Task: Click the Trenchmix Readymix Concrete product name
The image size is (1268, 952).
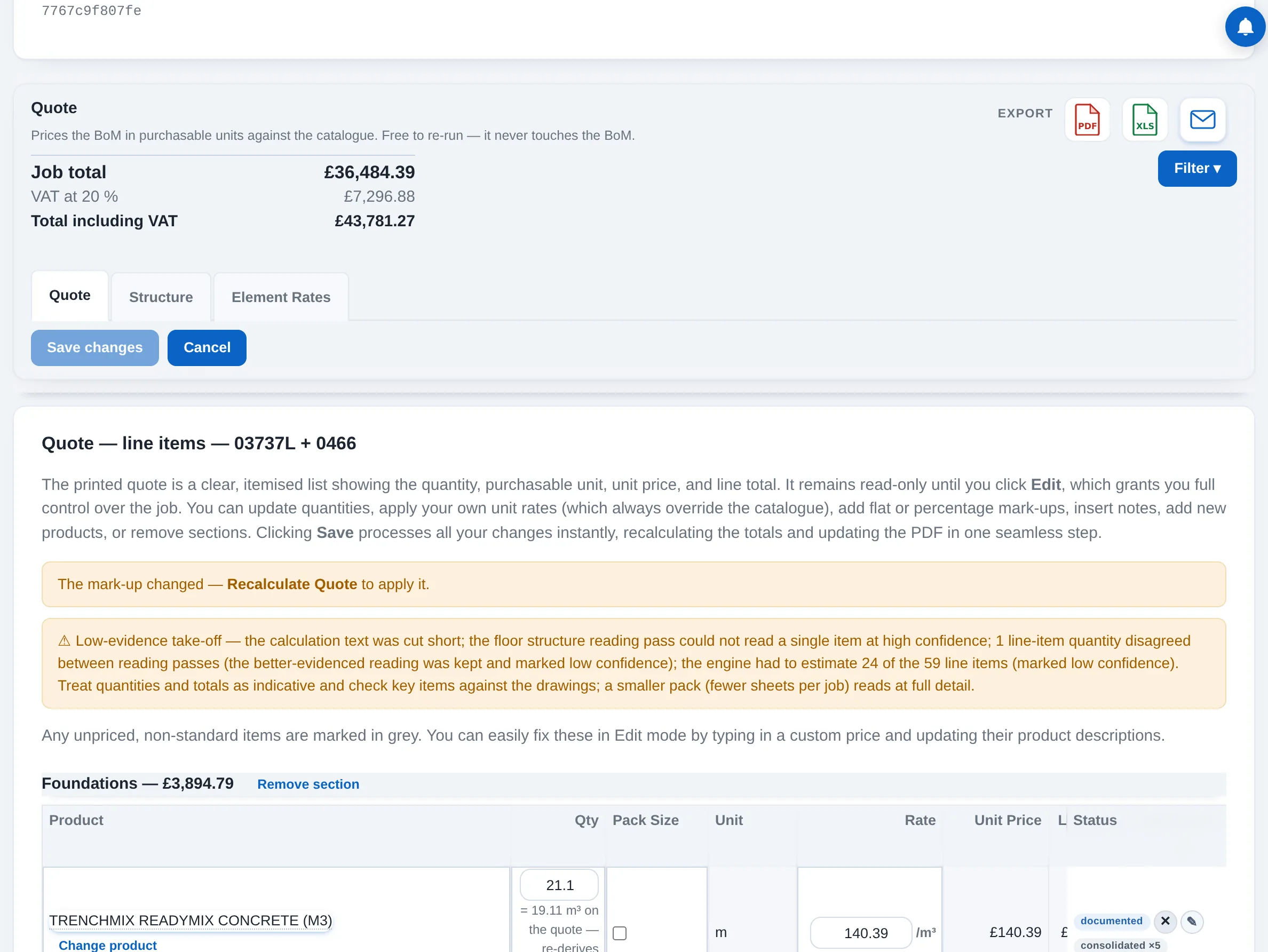Action: point(191,920)
